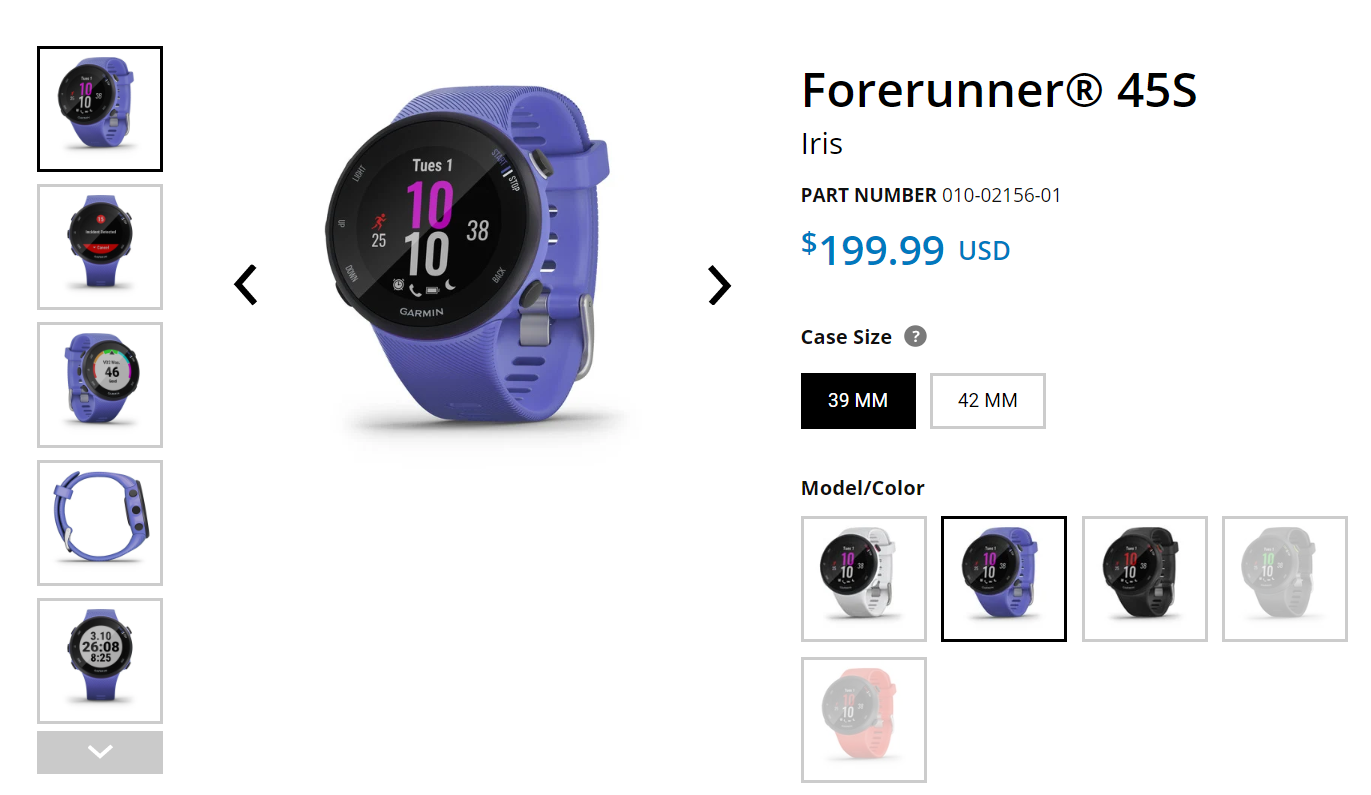This screenshot has height=795, width=1371.
Task: Choose the black watch color swatch
Action: coord(1145,579)
